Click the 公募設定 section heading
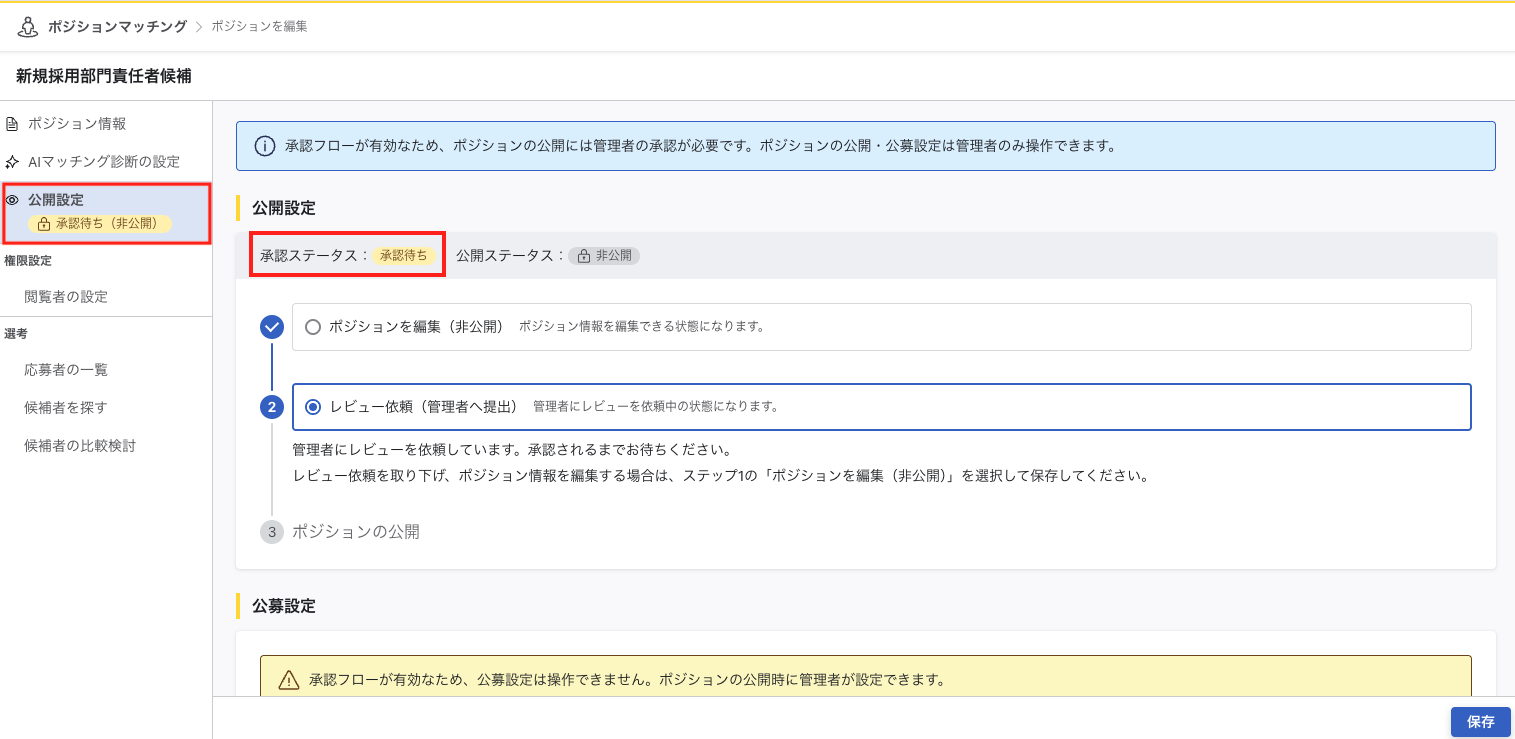Screen dimensions: 1515x739 click(284, 606)
